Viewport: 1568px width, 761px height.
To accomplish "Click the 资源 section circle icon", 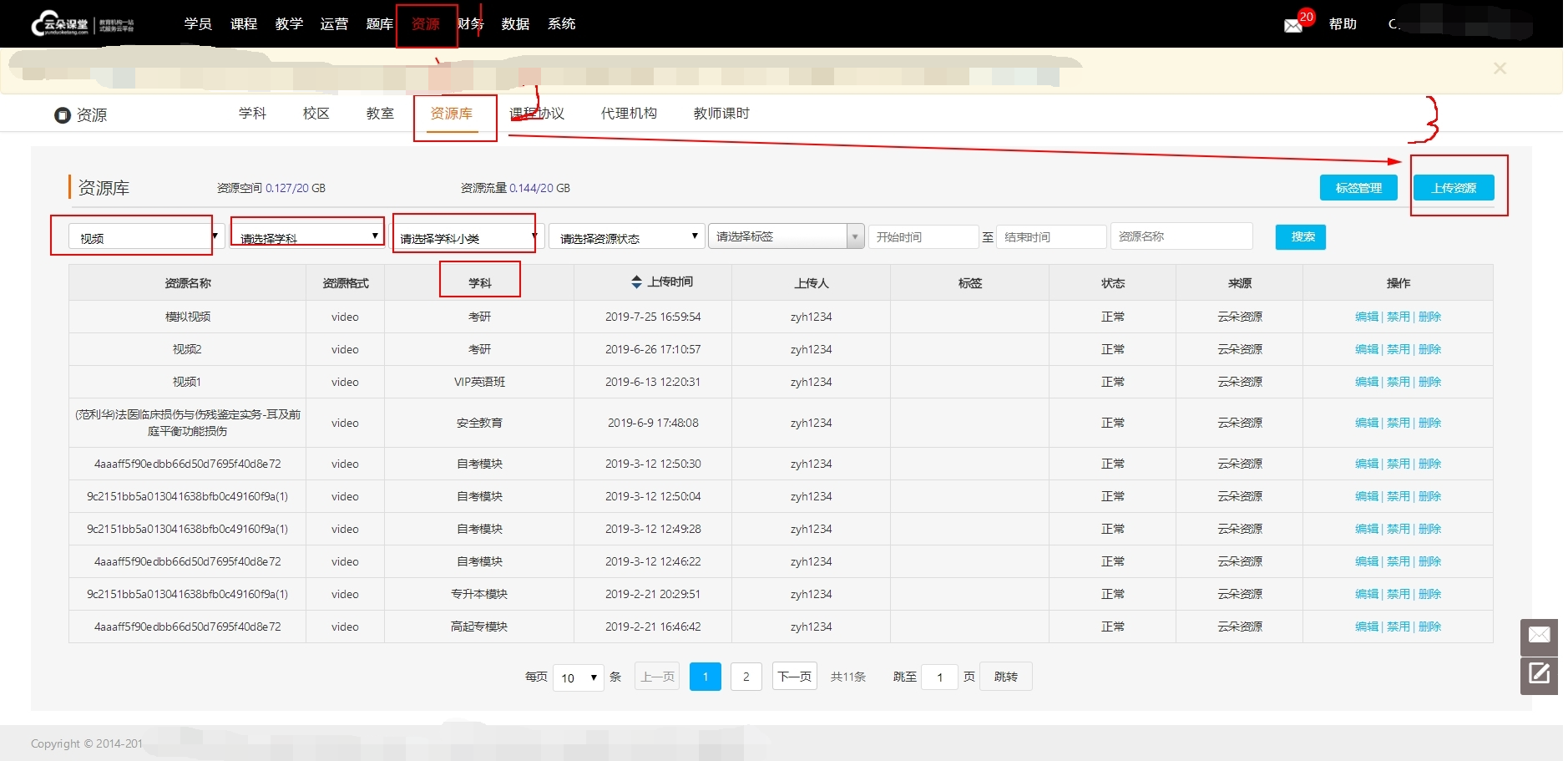I will click(62, 115).
